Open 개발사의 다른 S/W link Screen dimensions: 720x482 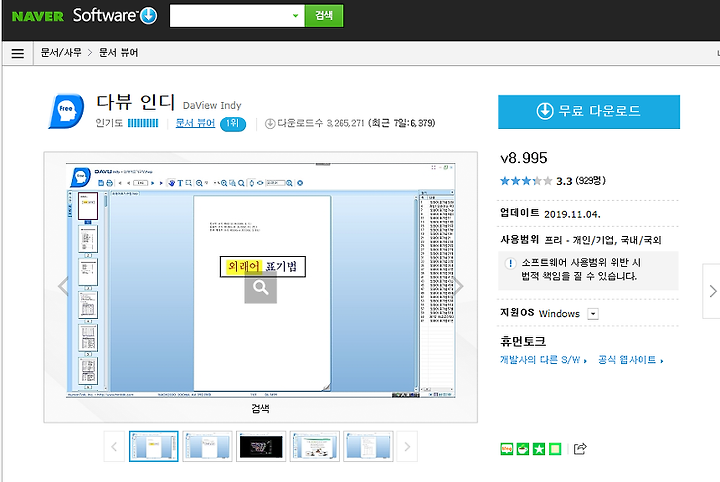pos(543,360)
